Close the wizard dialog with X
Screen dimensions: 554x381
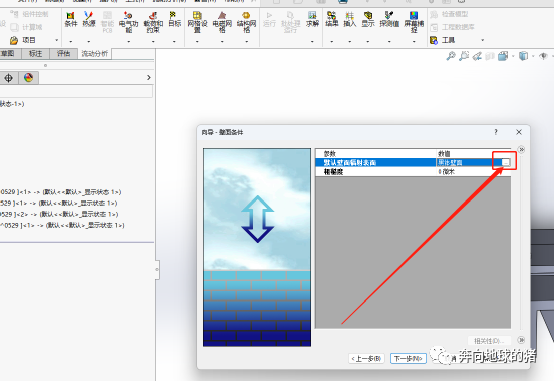pos(519,132)
